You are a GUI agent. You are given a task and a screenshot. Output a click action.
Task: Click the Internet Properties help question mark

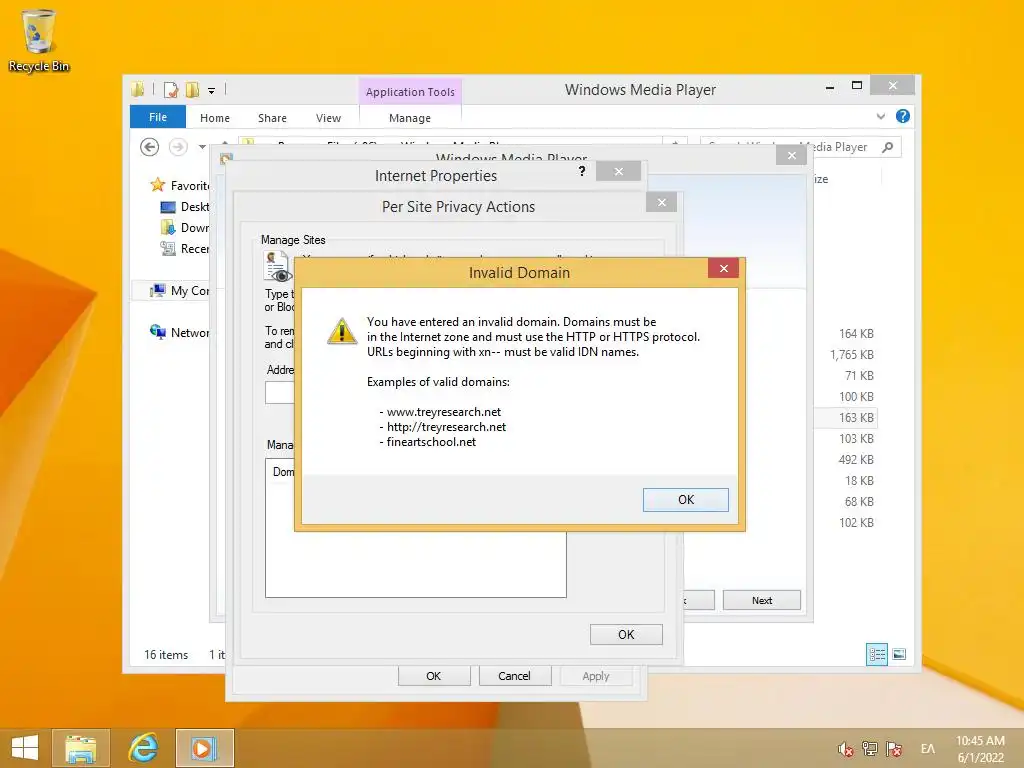tap(582, 171)
